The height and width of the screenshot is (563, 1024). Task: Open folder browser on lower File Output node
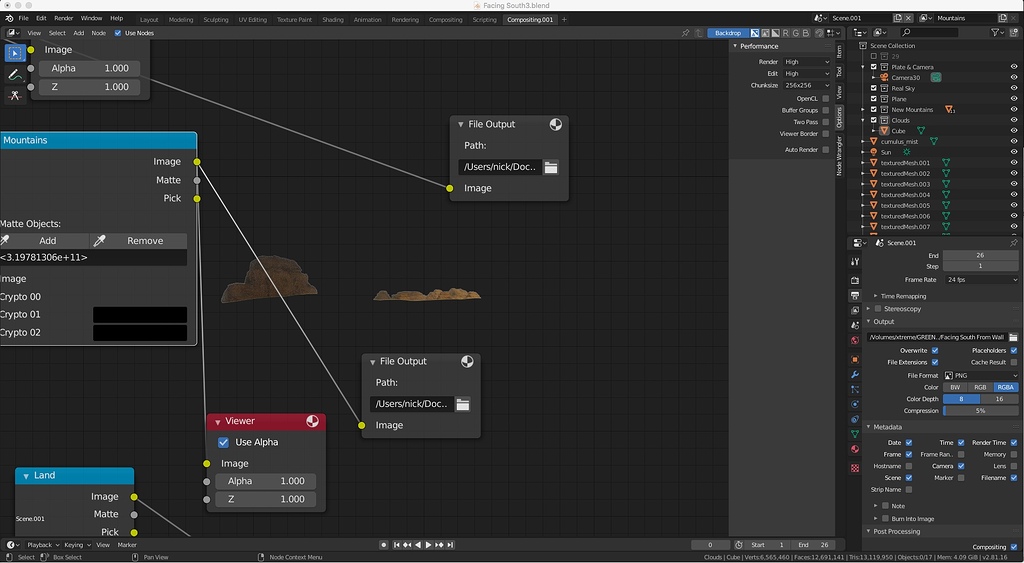click(x=462, y=404)
